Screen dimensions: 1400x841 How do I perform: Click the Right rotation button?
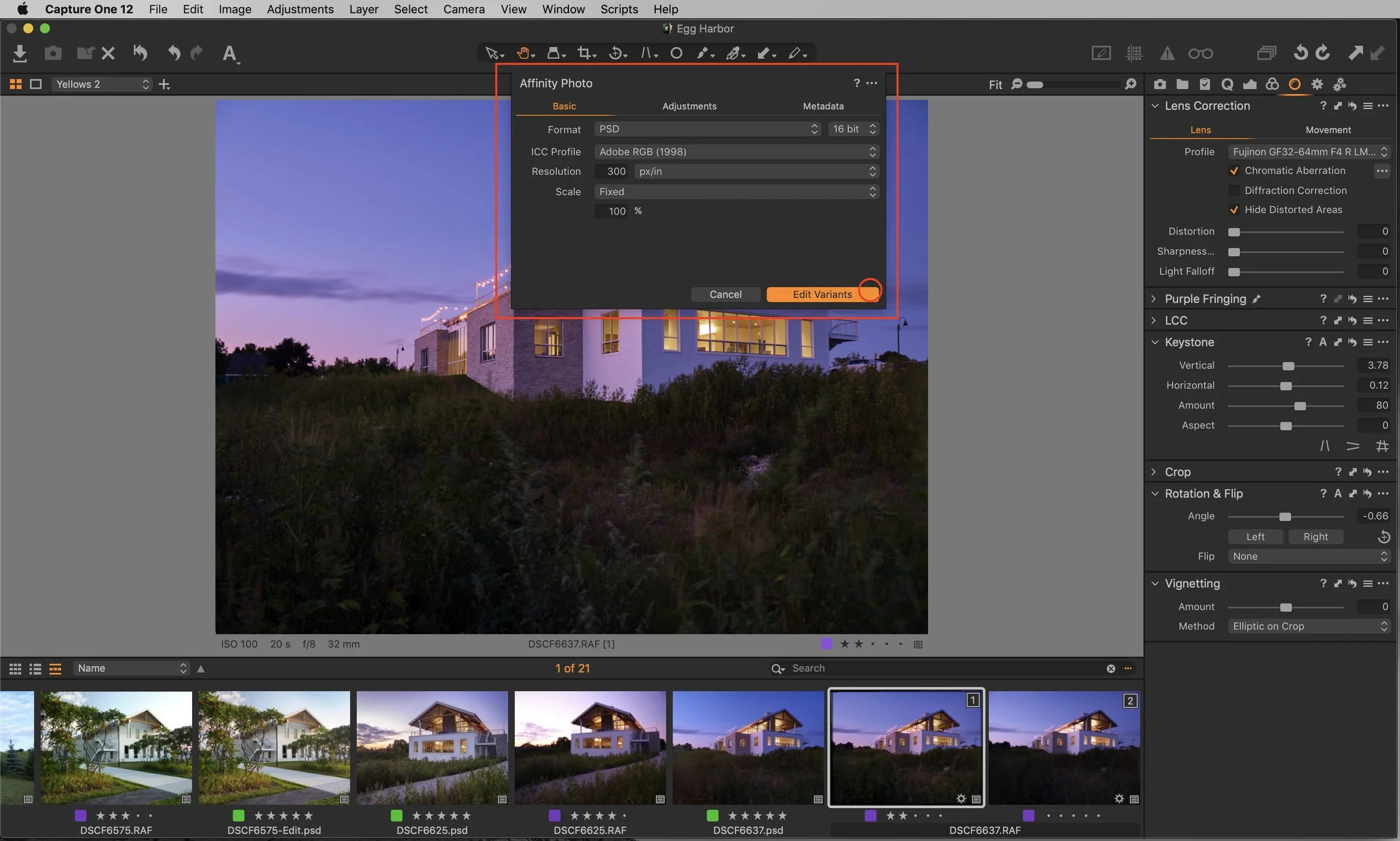point(1315,537)
